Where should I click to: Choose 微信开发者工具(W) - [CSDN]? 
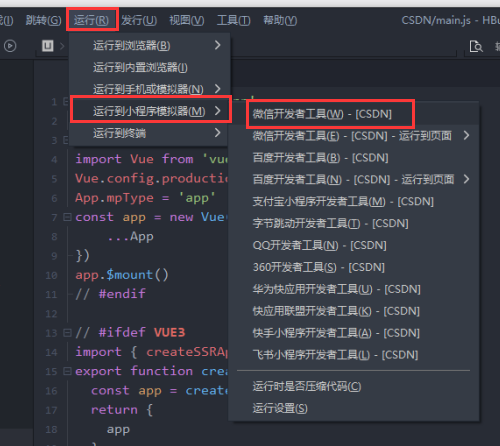click(355, 114)
